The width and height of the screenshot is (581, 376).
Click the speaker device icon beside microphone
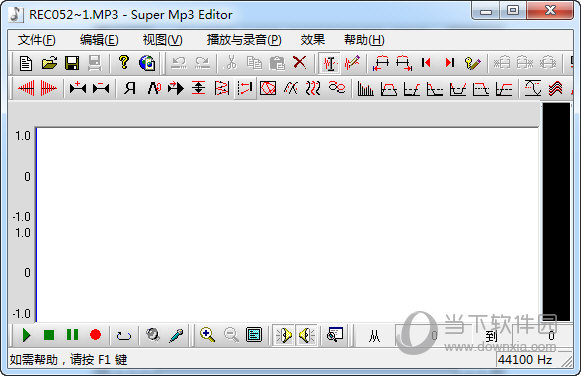coord(152,335)
